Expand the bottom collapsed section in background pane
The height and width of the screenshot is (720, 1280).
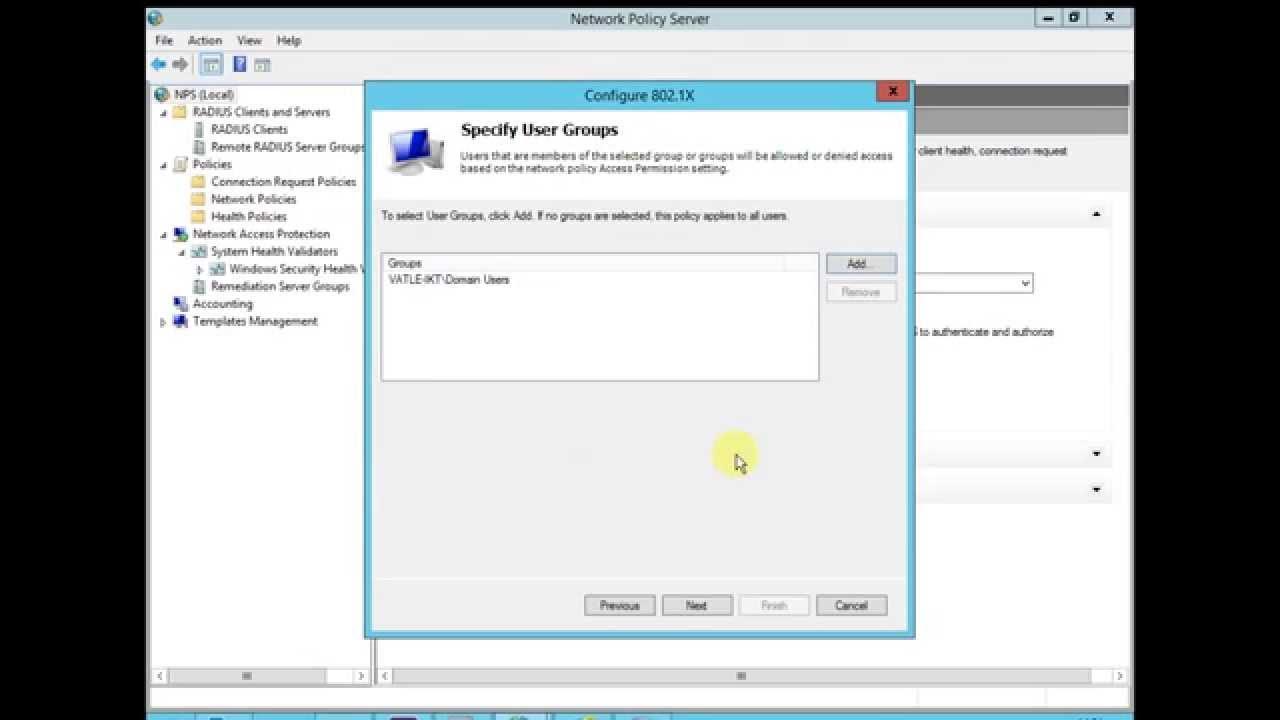(x=1096, y=490)
